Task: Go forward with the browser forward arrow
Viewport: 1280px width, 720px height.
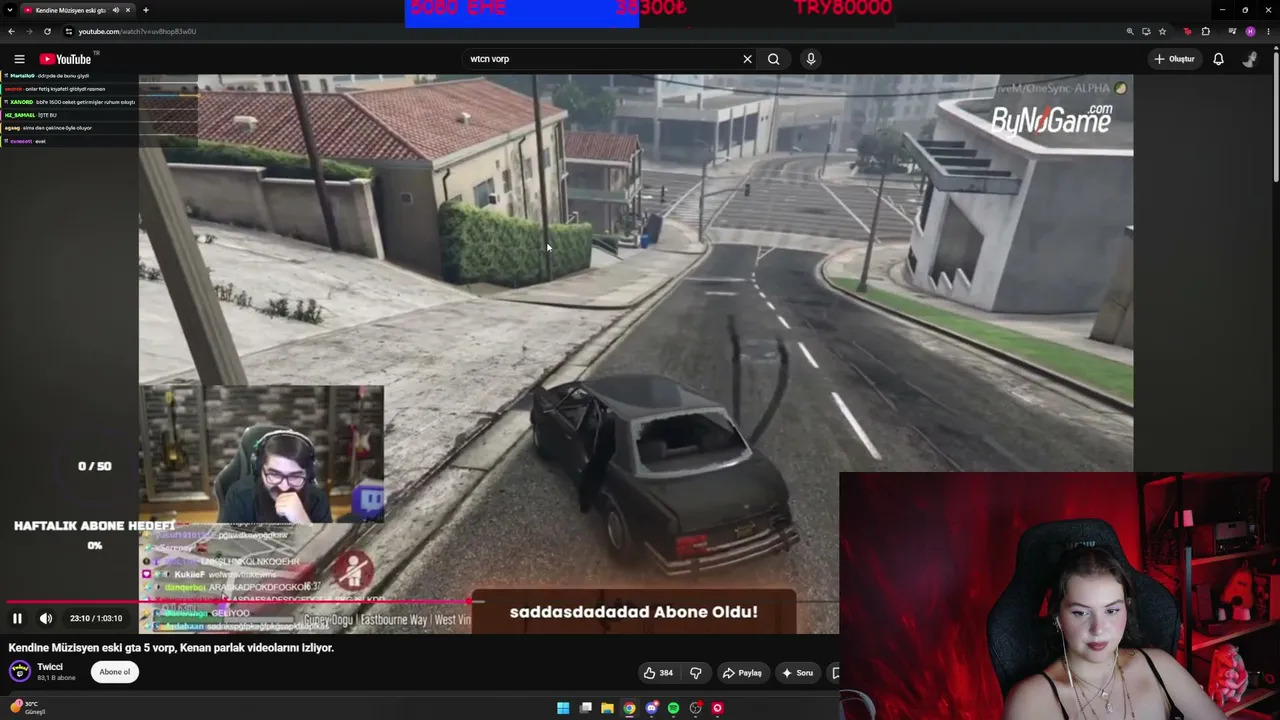Action: [29, 31]
